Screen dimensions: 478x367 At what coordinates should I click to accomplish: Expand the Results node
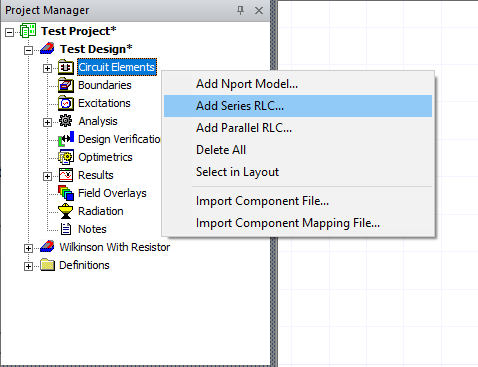[47, 176]
